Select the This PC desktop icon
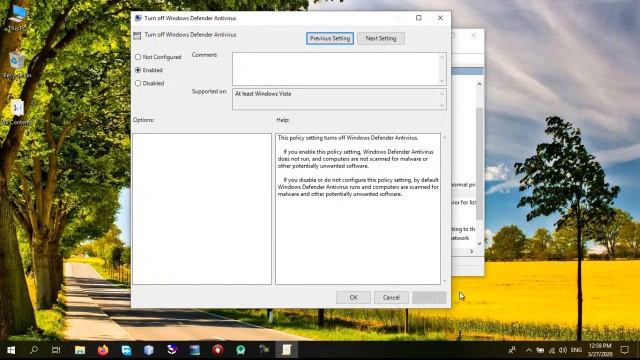Screen dimensions: 640x360 click(17, 18)
